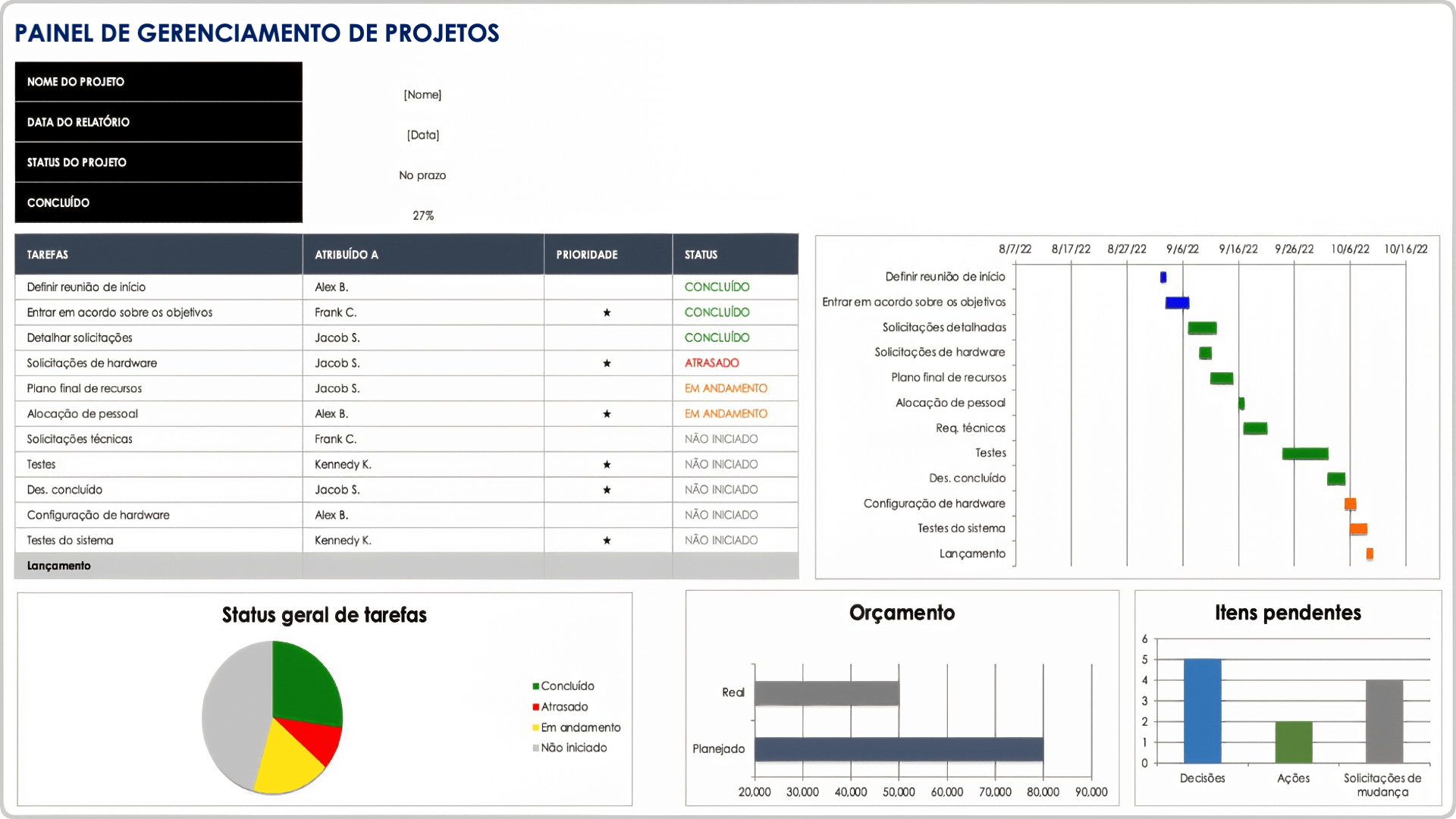Click the 'Itens pendentes' chart title
1456x819 pixels.
click(x=1288, y=613)
